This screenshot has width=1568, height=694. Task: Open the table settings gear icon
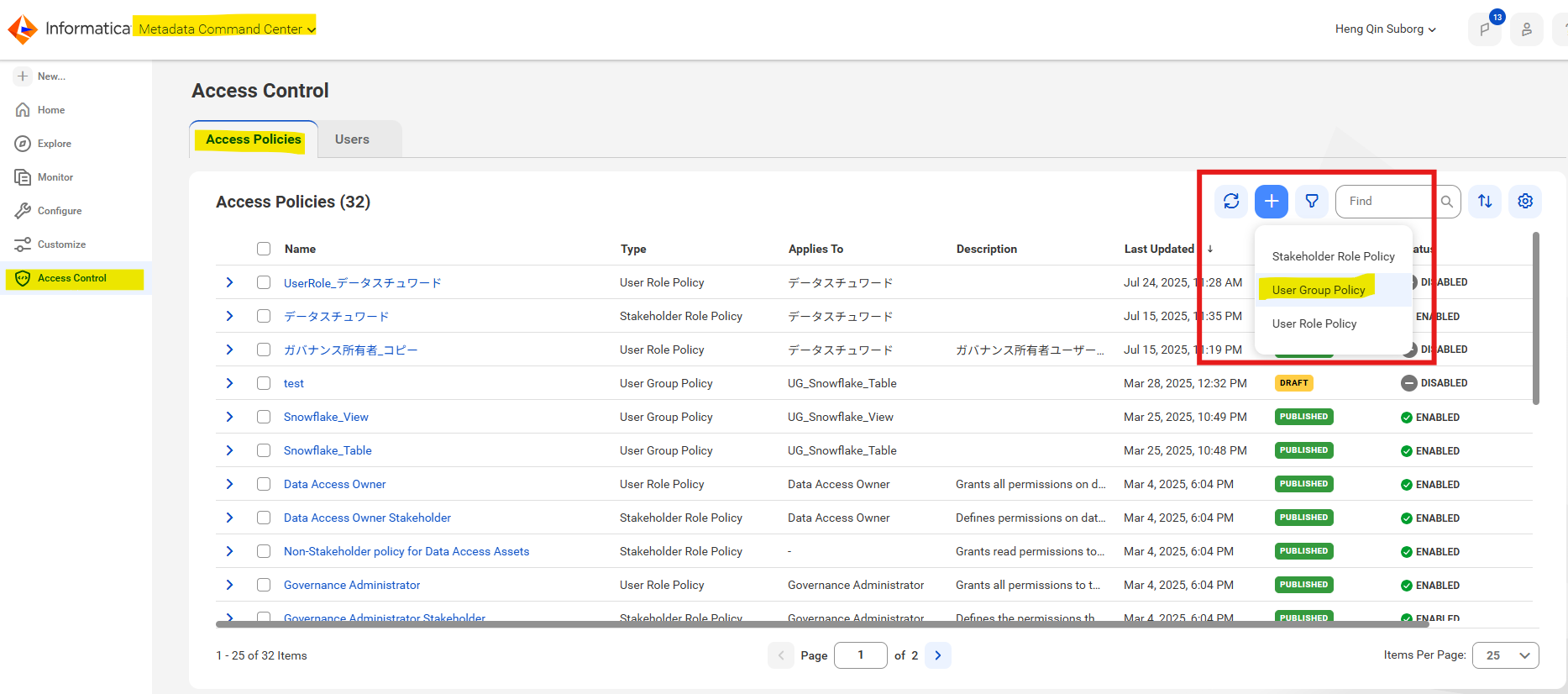click(x=1525, y=201)
